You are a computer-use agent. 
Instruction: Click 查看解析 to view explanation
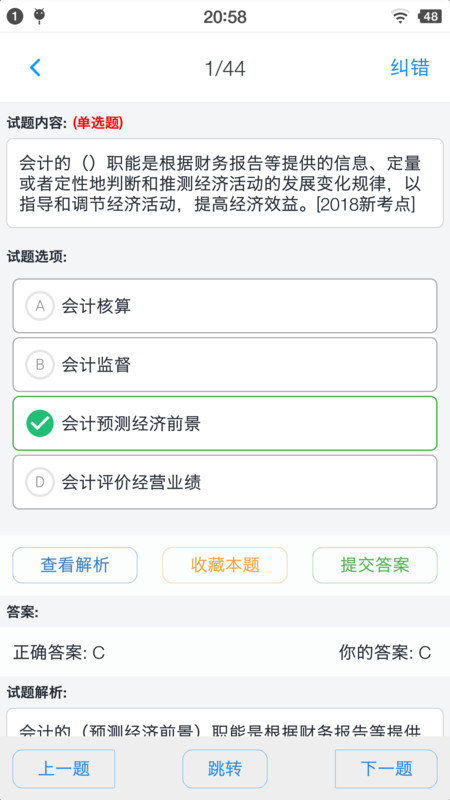(75, 565)
